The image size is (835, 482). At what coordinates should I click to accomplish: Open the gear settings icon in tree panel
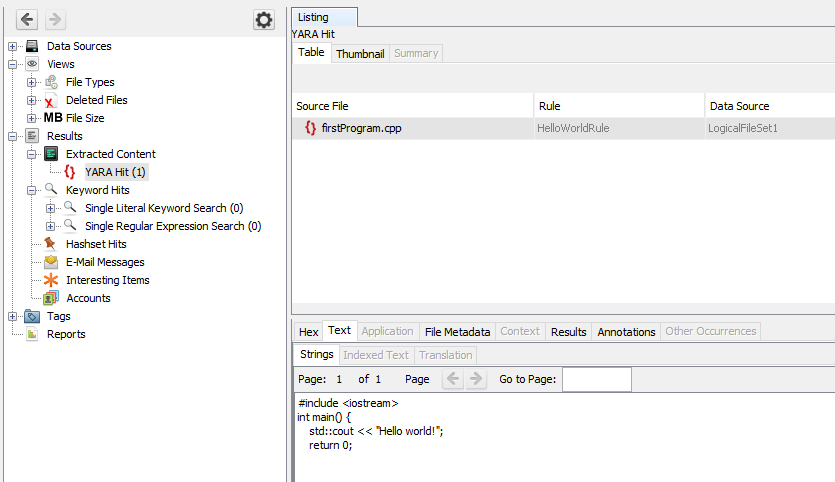(x=263, y=20)
